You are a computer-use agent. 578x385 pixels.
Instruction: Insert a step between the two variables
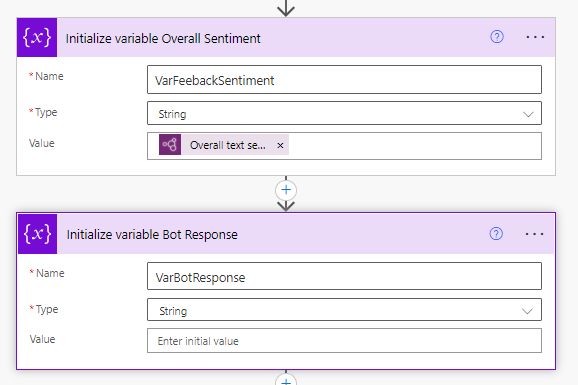[286, 190]
